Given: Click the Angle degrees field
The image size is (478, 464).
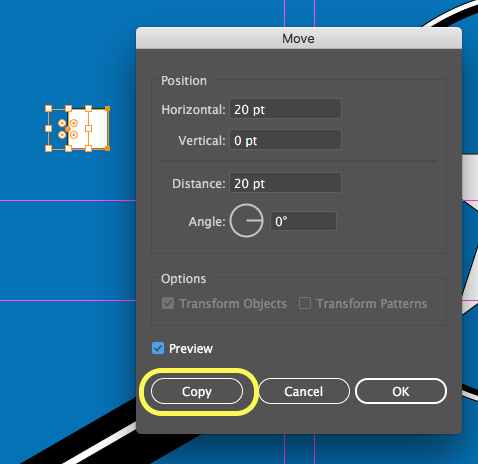Looking at the screenshot, I should pyautogui.click(x=303, y=221).
